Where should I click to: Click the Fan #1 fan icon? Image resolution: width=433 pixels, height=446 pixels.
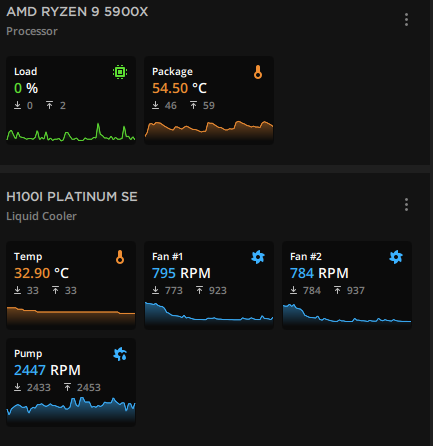[x=258, y=257]
